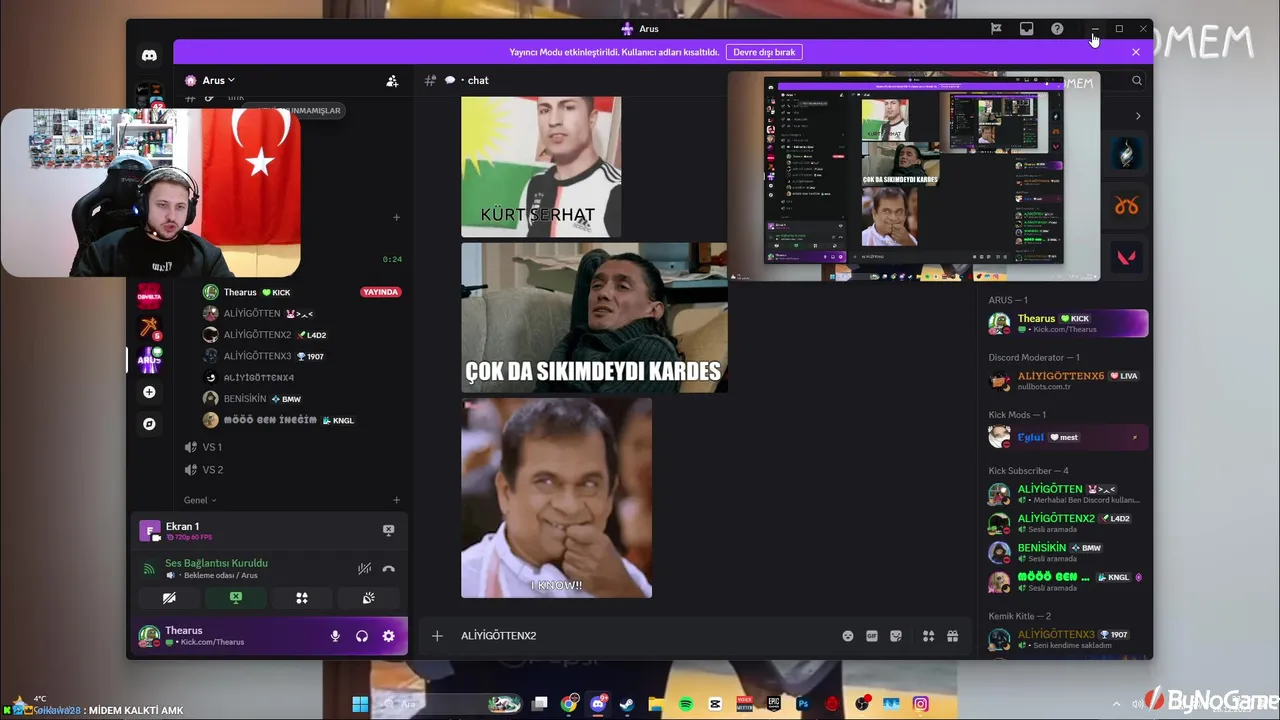This screenshot has width=1280, height=720.
Task: Open Photoshop from taskbar
Action: [x=802, y=704]
